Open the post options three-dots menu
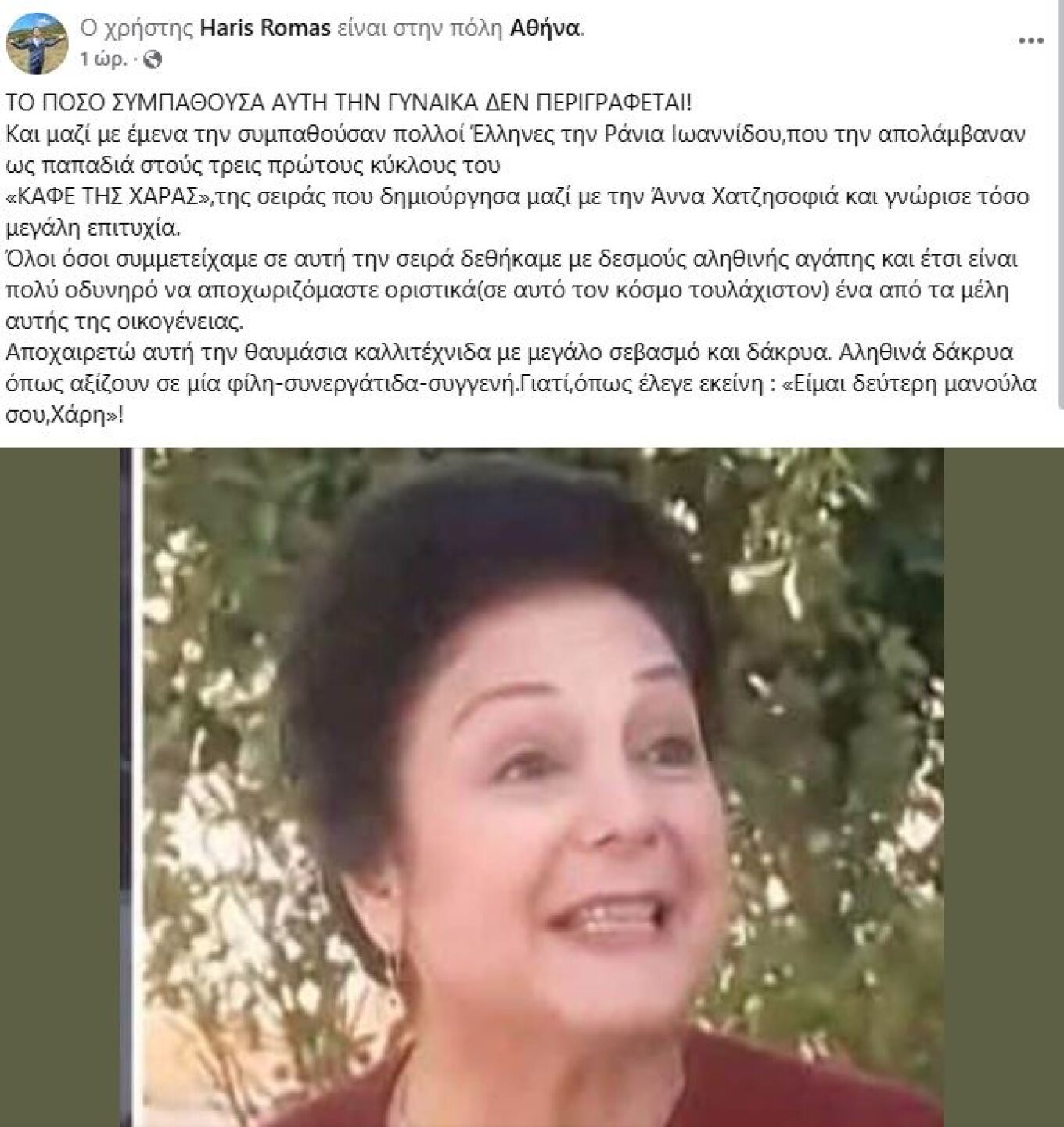This screenshot has width=1064, height=1127. 1030,41
